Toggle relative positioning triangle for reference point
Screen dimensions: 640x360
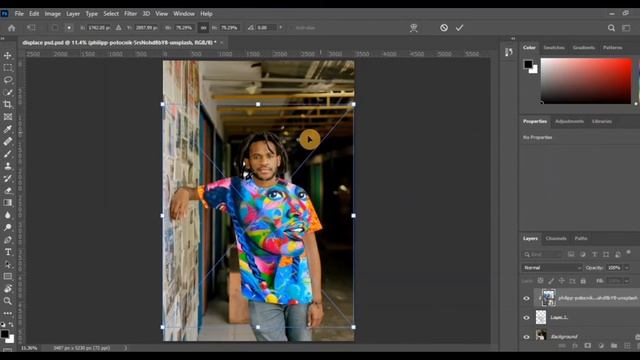(x=118, y=28)
